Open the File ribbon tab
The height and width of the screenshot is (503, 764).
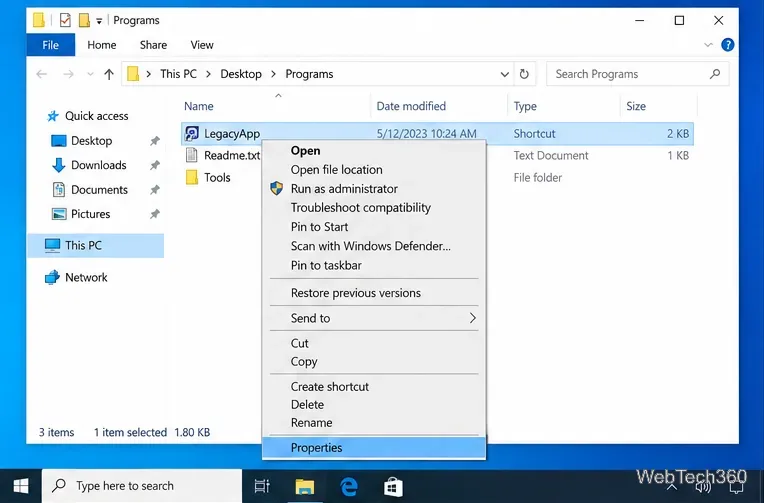coord(51,45)
